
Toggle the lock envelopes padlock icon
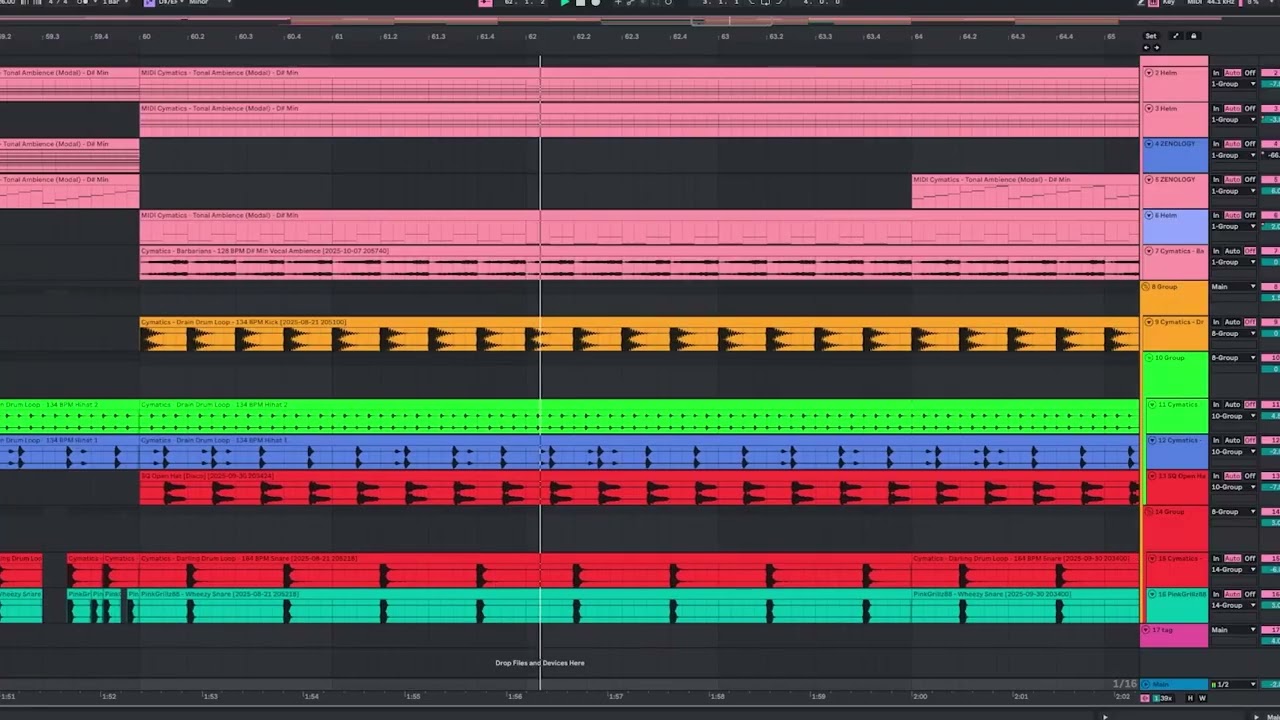pyautogui.click(x=1193, y=36)
